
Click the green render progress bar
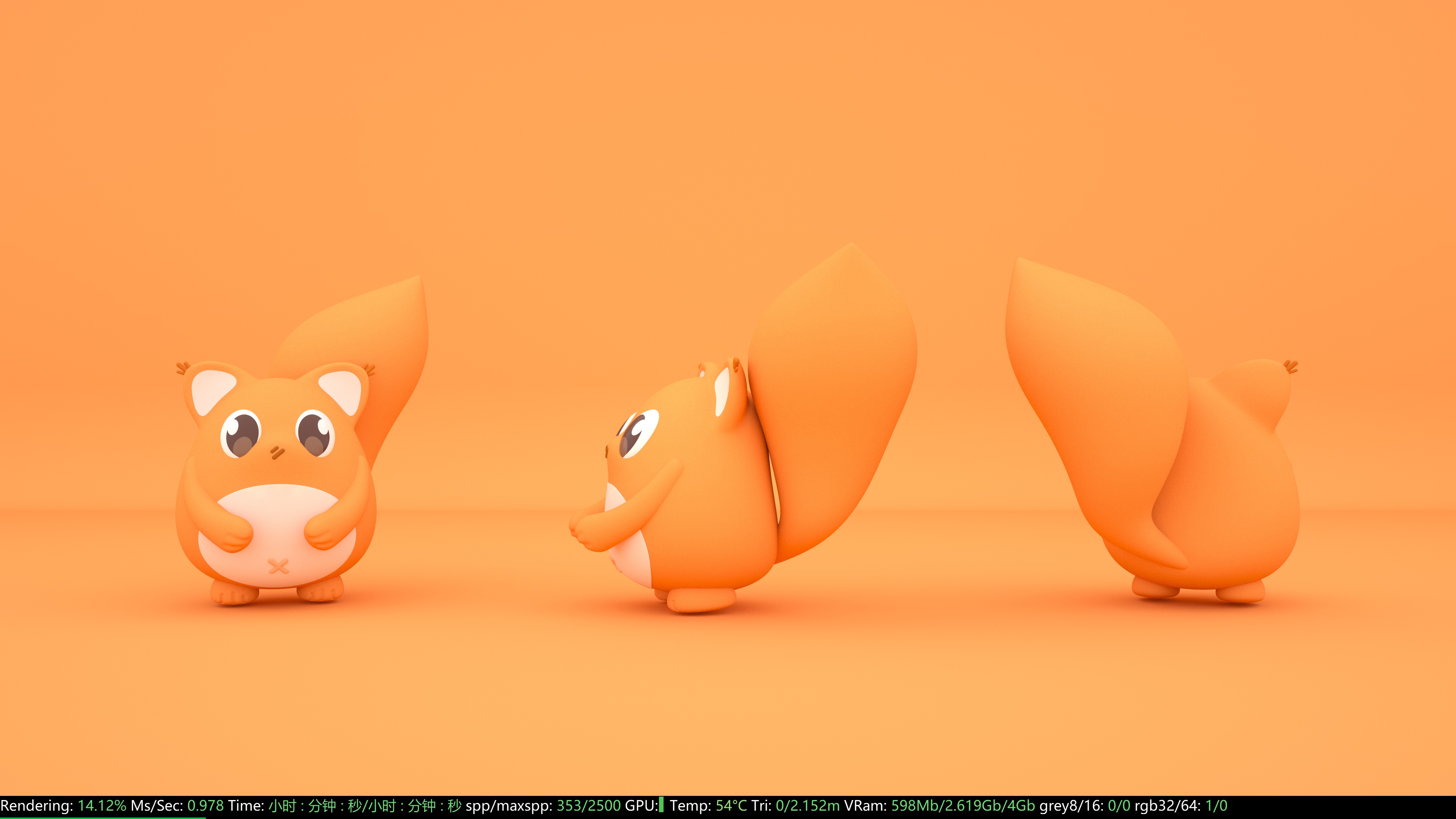(x=102, y=817)
